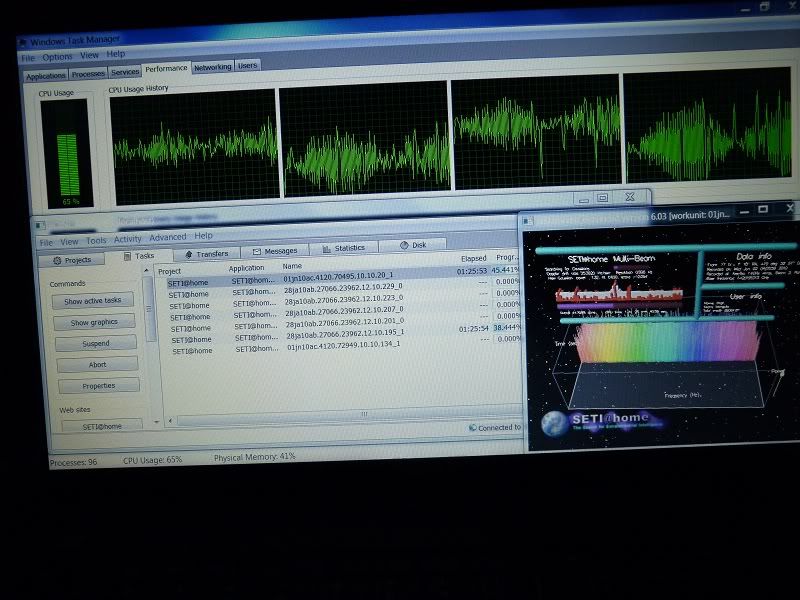Switch to the Processes tab

(x=88, y=74)
